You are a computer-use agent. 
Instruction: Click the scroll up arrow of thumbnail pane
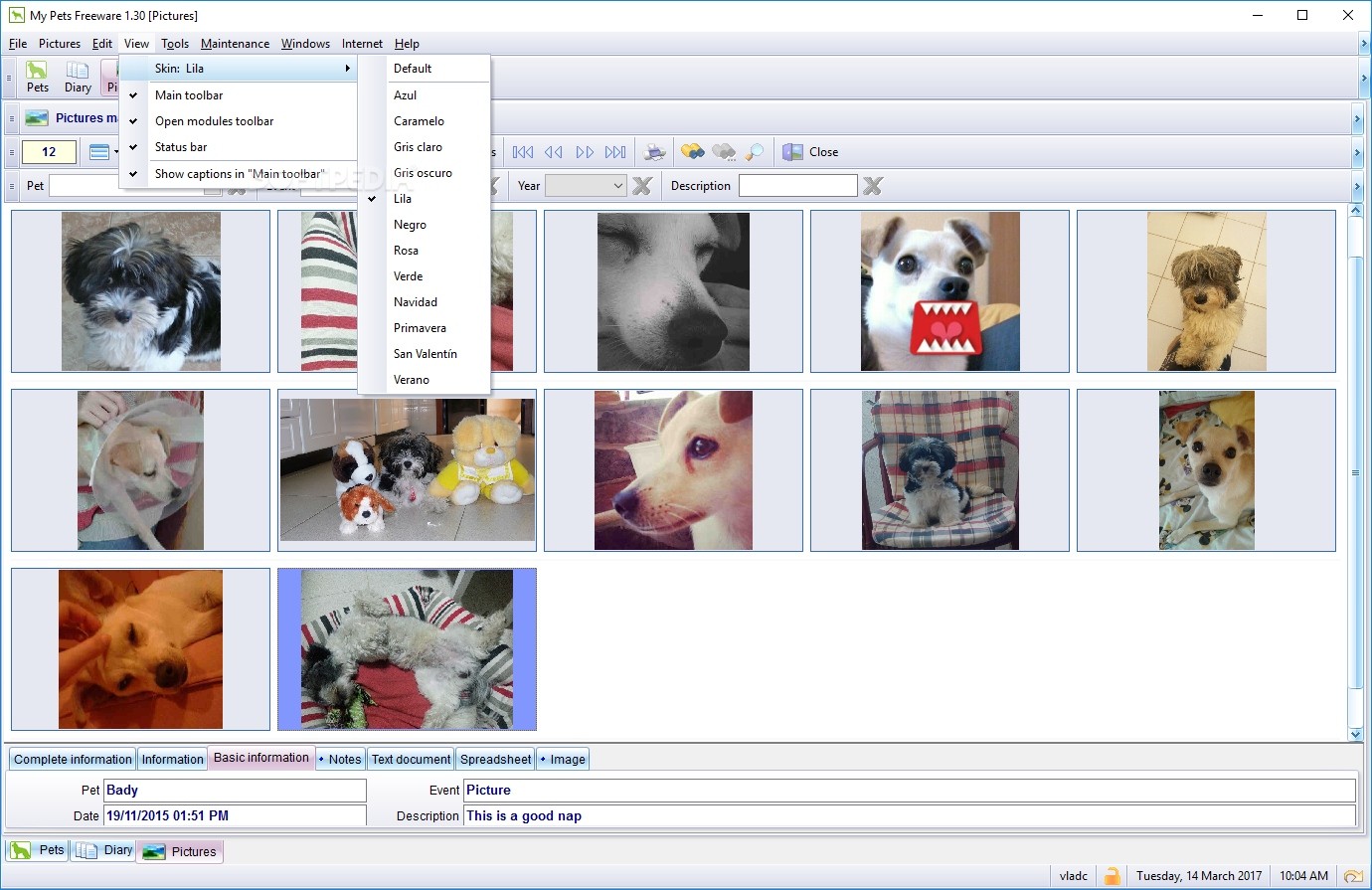[1355, 211]
